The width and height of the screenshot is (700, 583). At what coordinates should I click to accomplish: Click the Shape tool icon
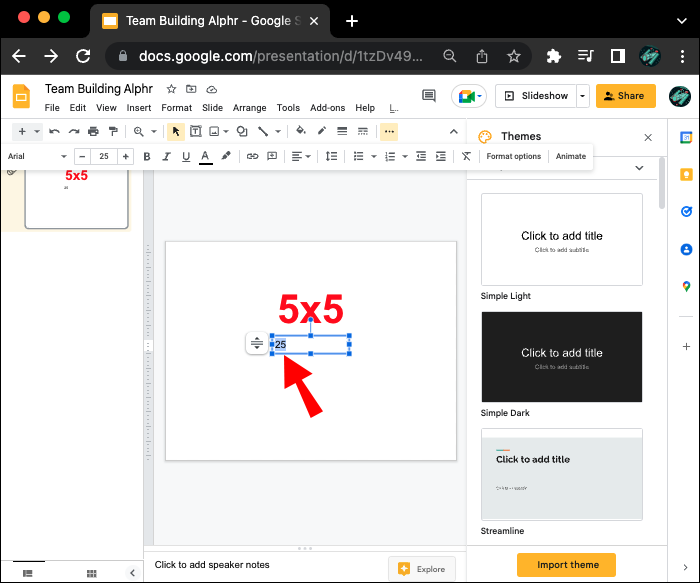[242, 131]
